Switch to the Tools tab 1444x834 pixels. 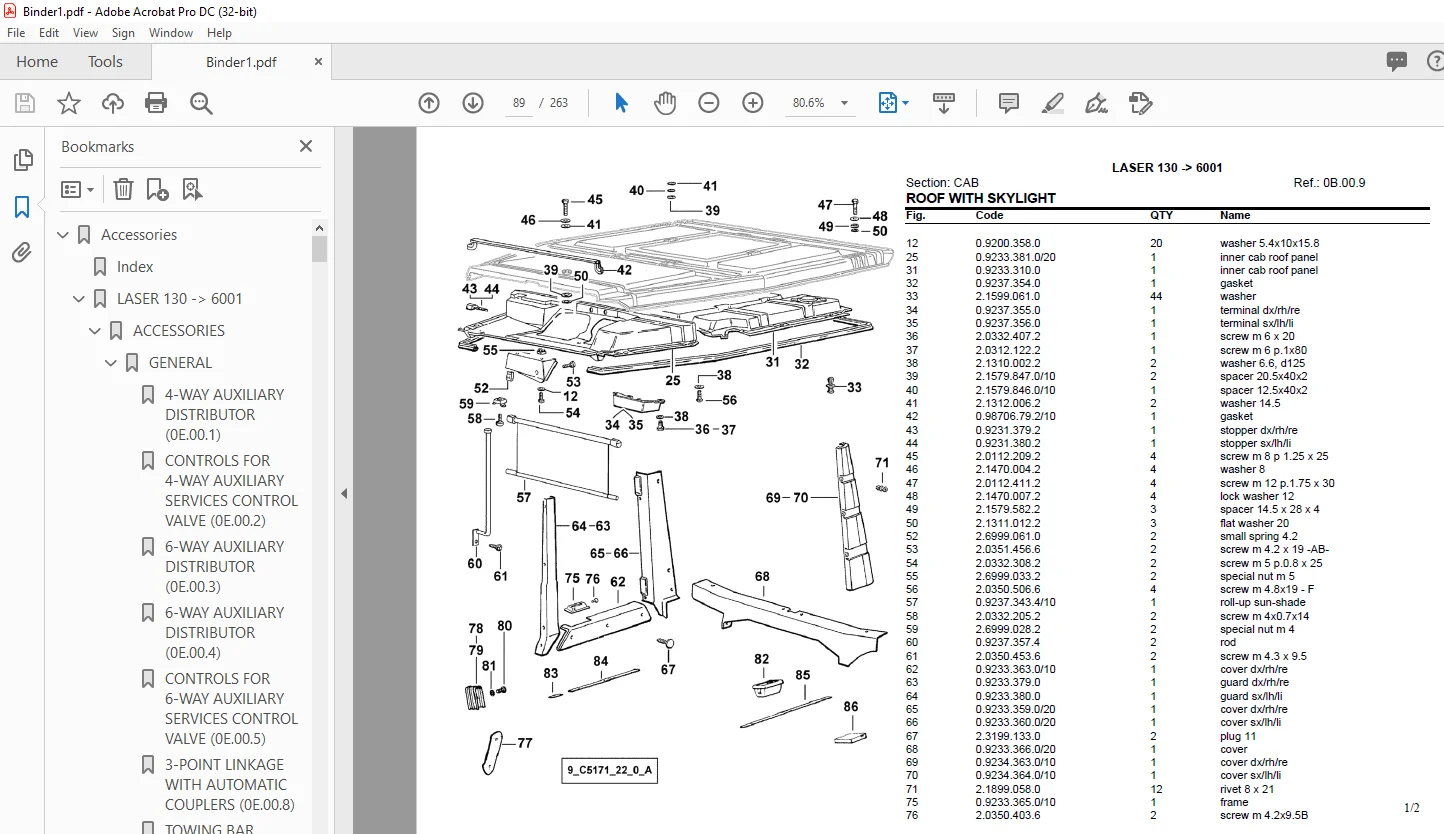click(x=105, y=62)
